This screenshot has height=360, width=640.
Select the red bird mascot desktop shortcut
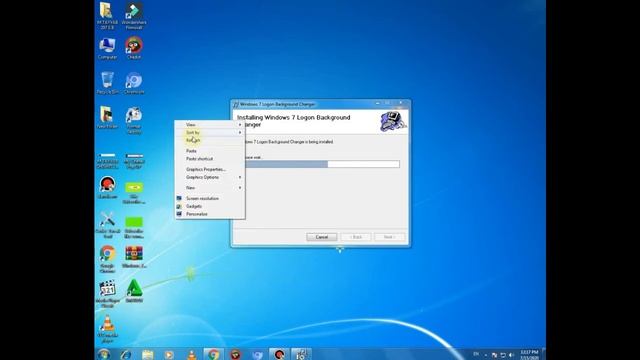pyautogui.click(x=134, y=49)
